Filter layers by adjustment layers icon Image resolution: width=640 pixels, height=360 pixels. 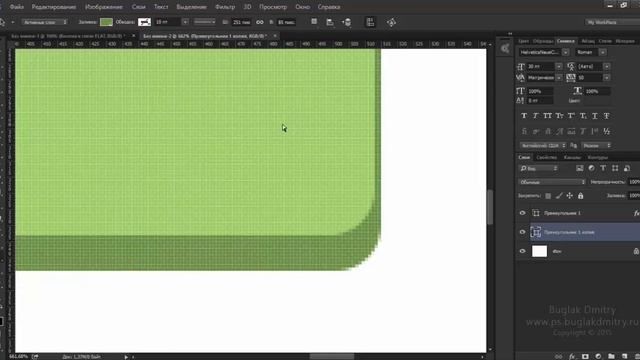click(x=591, y=168)
